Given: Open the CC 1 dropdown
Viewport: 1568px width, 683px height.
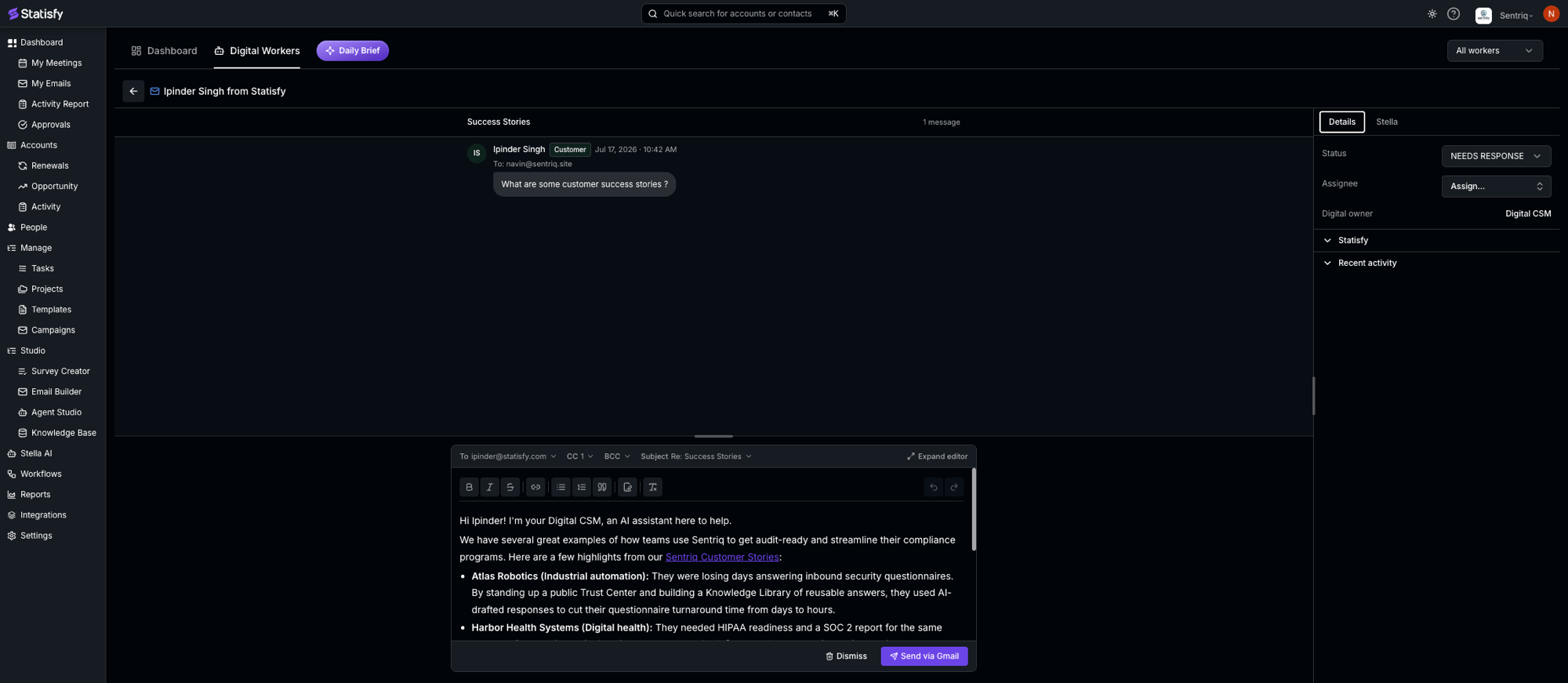Looking at the screenshot, I should point(579,456).
